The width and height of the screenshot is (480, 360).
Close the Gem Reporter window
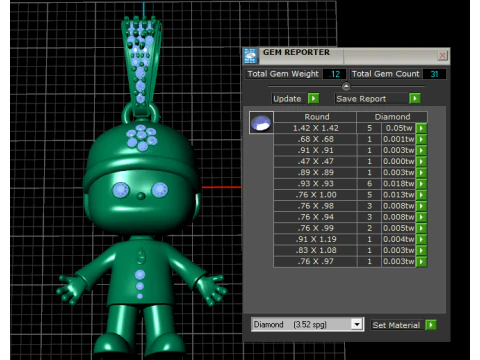coord(442,55)
